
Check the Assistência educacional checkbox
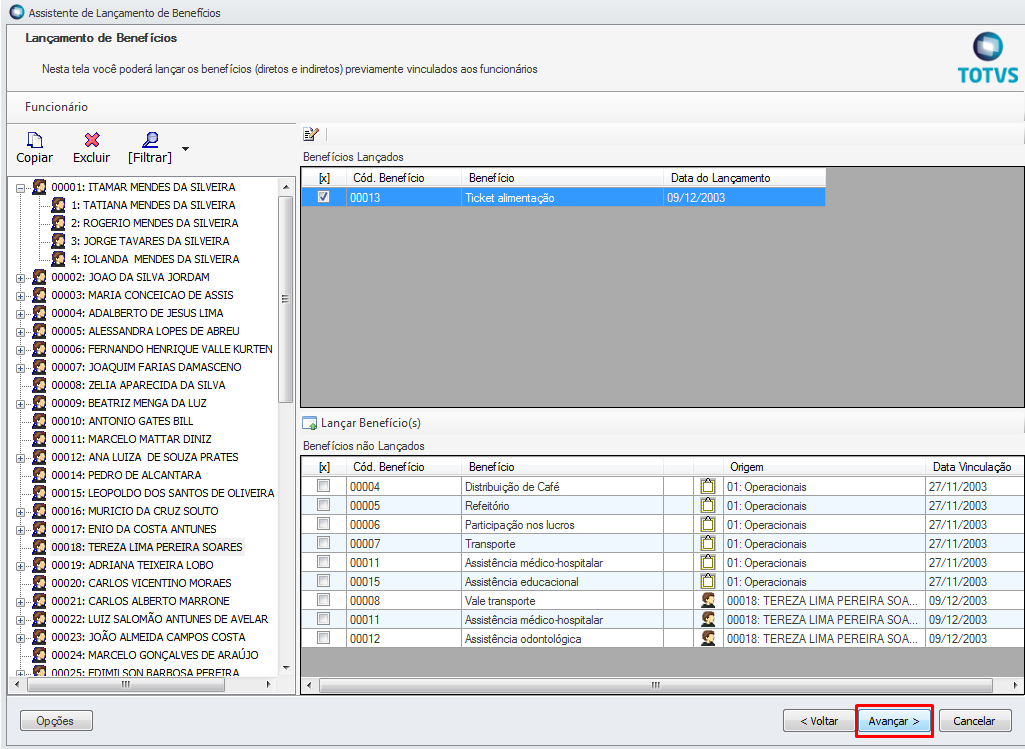point(324,580)
